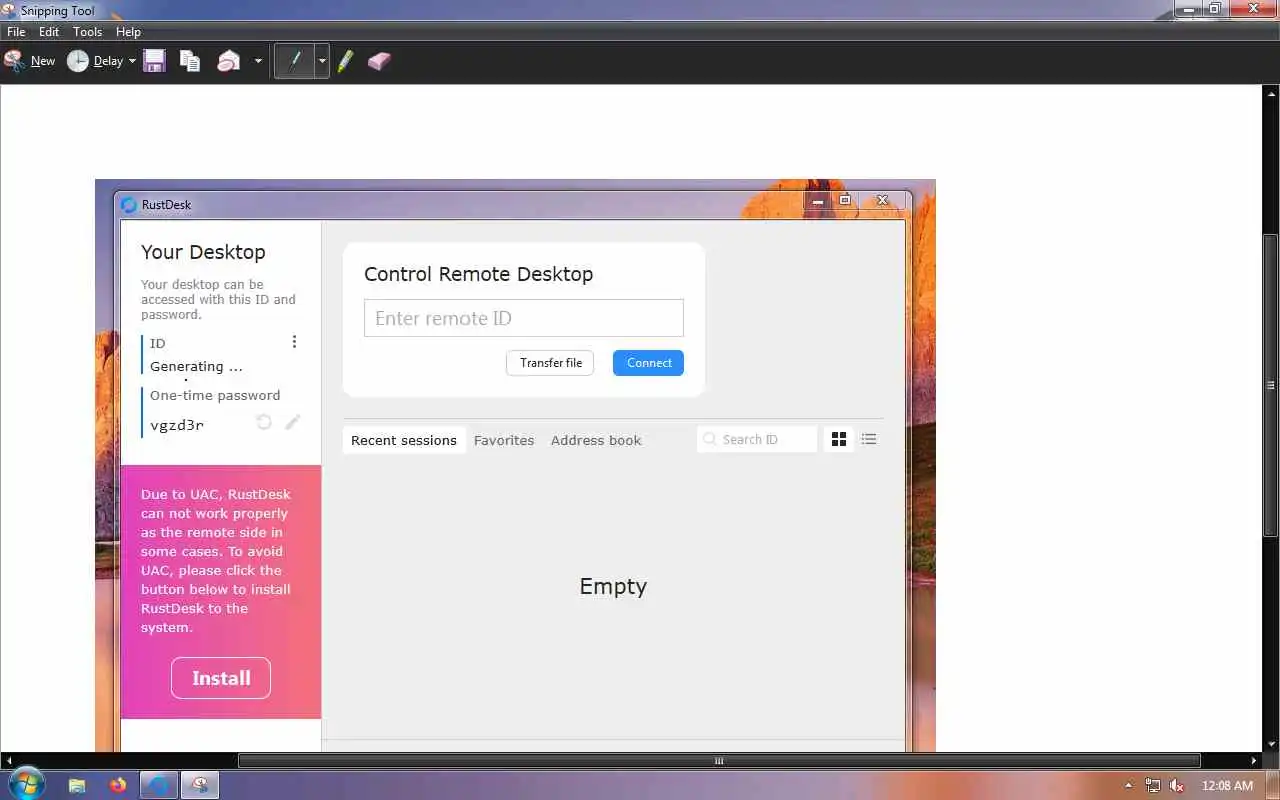Screen dimensions: 1280x800
Task: Click the horizontal scrollbar right arrow
Action: click(1255, 761)
